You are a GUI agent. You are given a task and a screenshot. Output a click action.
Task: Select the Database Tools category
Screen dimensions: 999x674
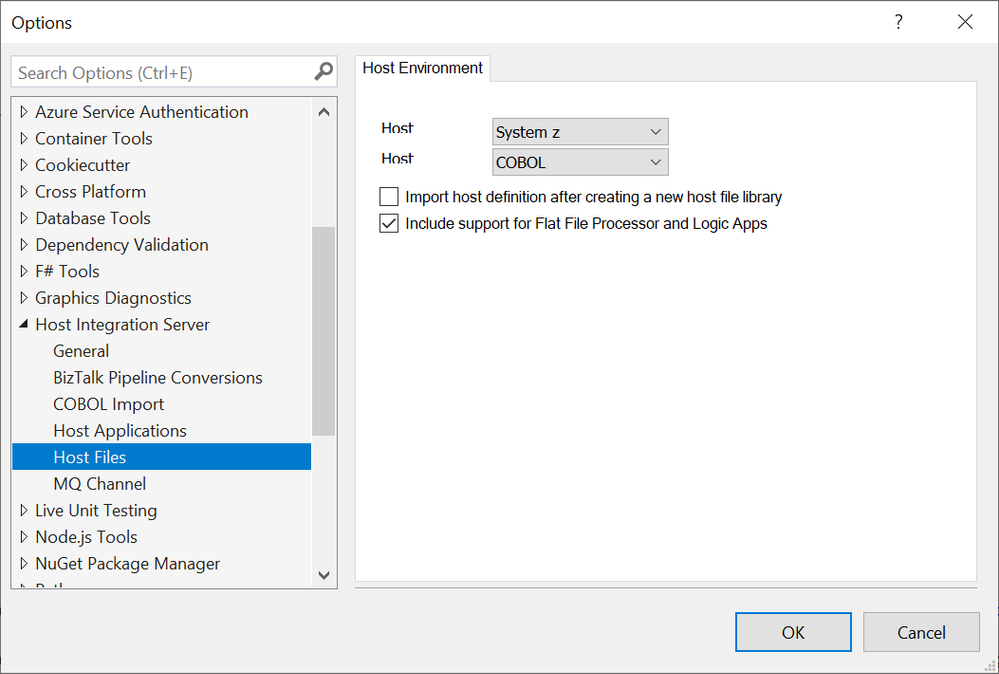click(93, 219)
